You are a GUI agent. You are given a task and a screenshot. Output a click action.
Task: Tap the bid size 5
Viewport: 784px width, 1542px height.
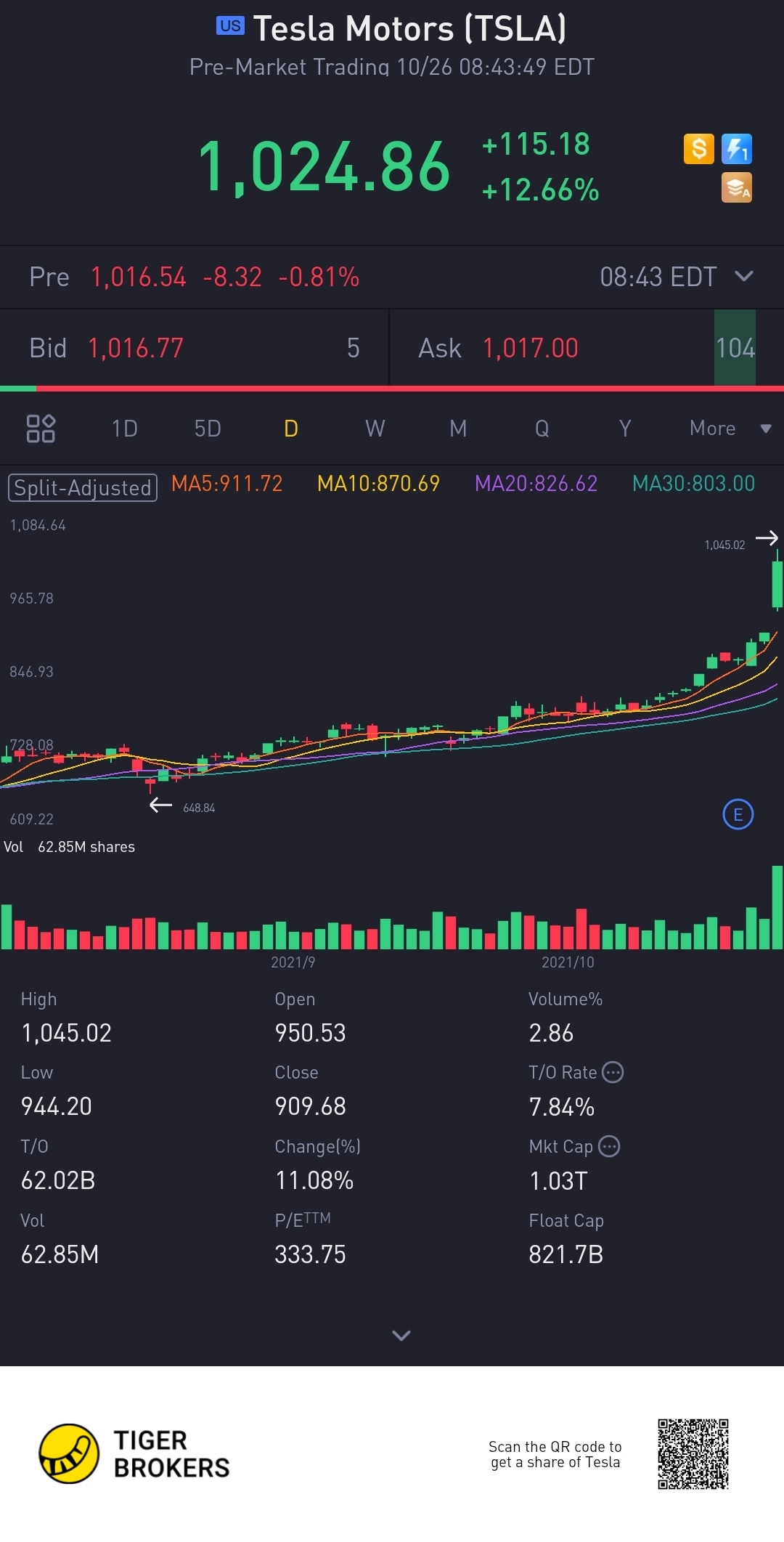[354, 348]
